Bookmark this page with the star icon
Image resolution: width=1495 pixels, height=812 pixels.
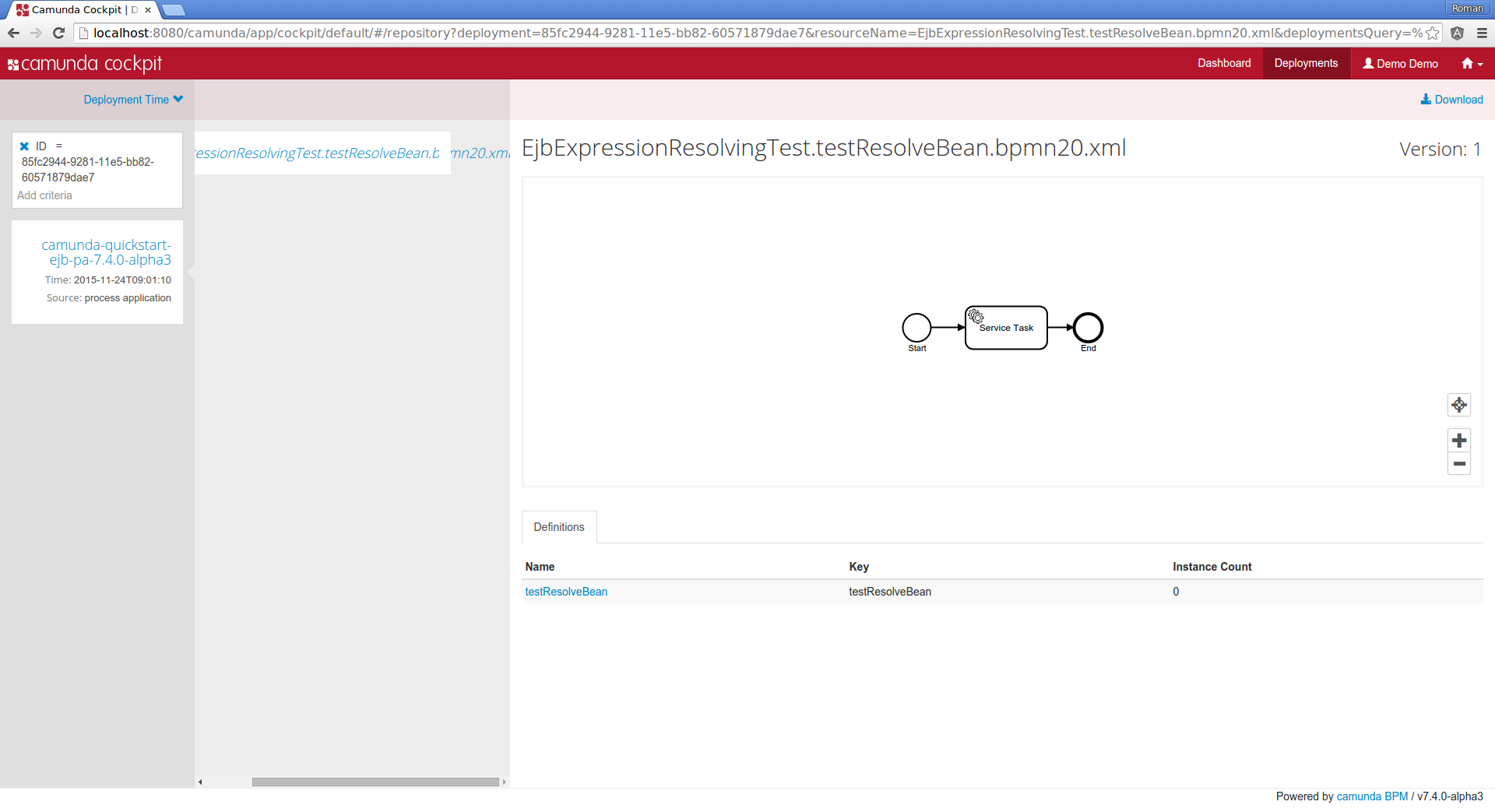tap(1432, 33)
